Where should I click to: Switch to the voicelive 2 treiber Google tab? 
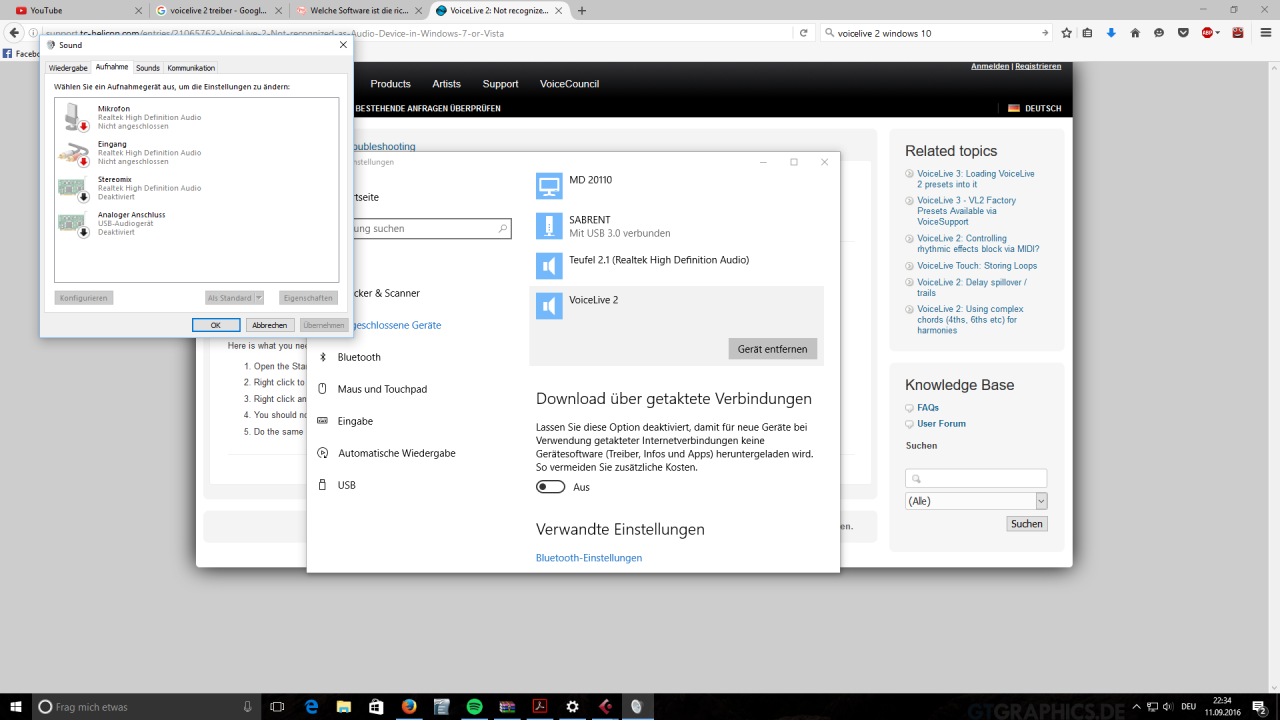[220, 10]
